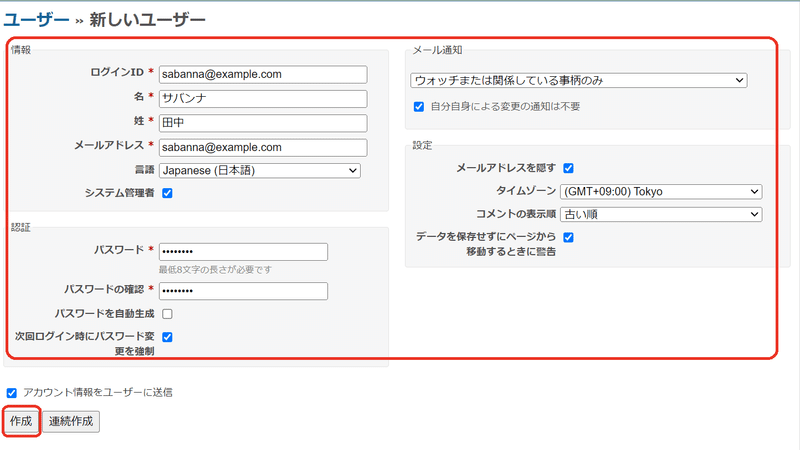The image size is (800, 450).
Task: Open the メール通知 dropdown
Action: (x=579, y=81)
